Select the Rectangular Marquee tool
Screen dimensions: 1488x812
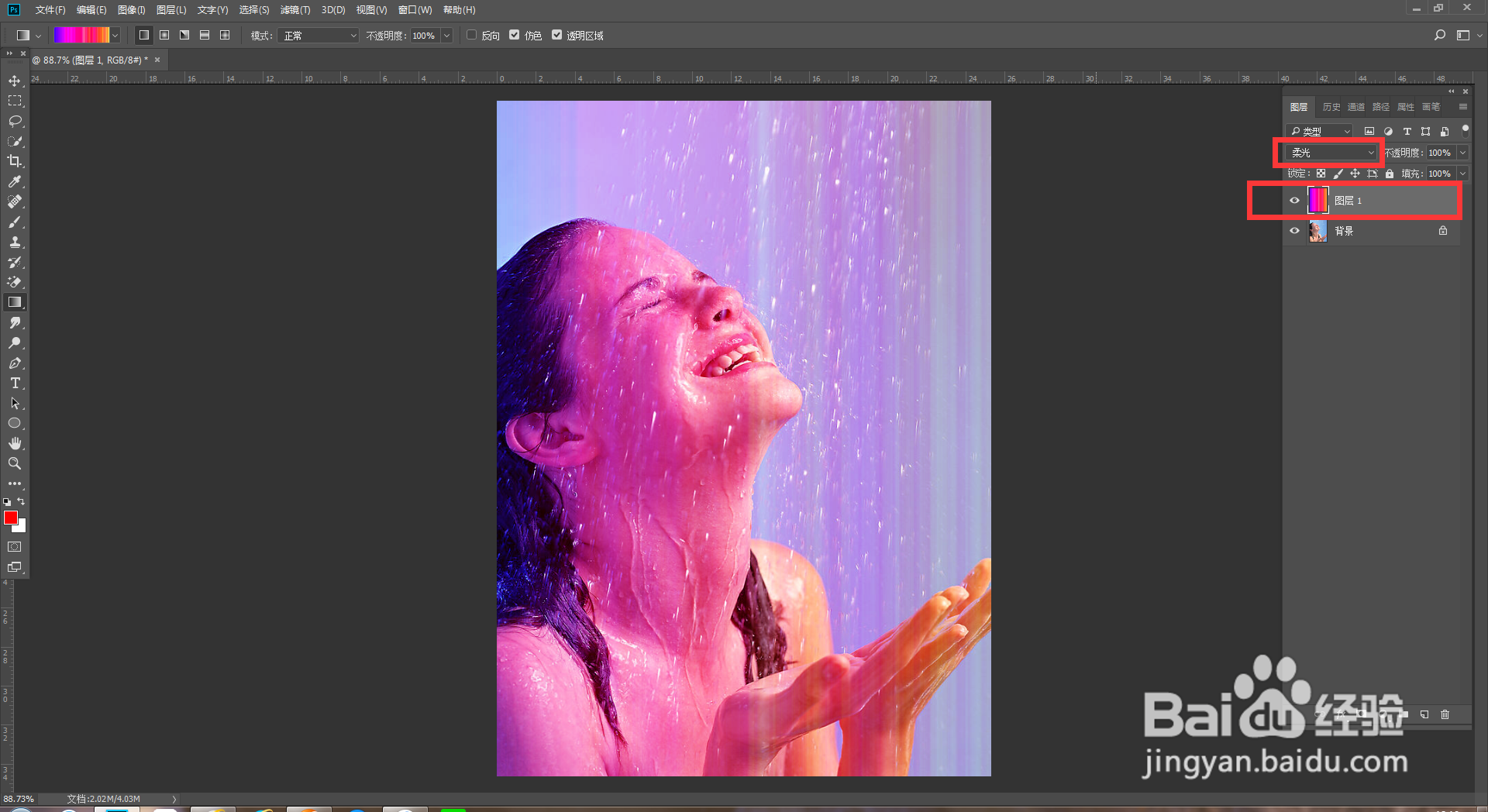[15, 101]
